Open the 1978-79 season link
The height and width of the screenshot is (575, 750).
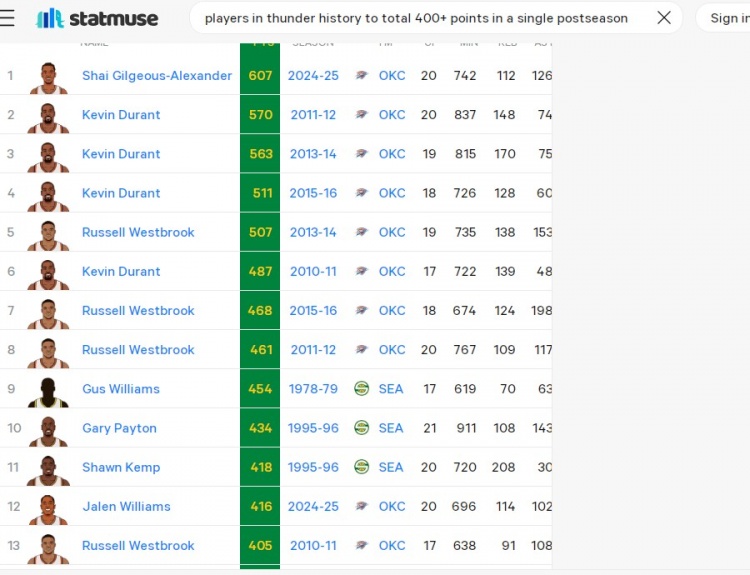313,389
